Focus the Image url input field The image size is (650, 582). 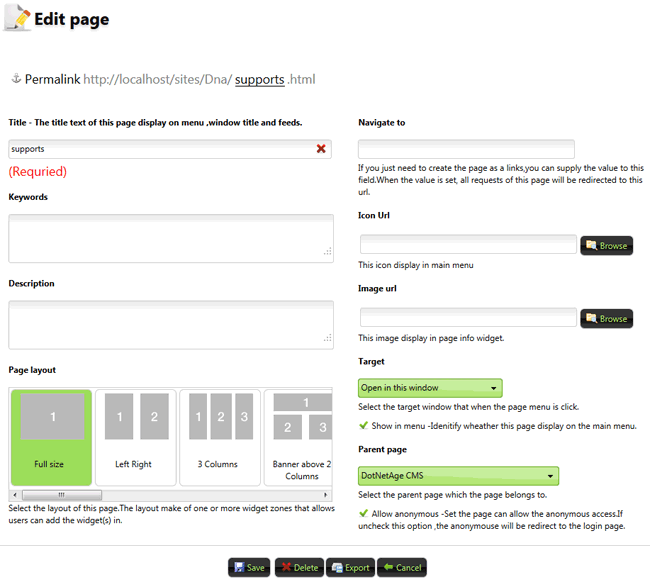[468, 317]
